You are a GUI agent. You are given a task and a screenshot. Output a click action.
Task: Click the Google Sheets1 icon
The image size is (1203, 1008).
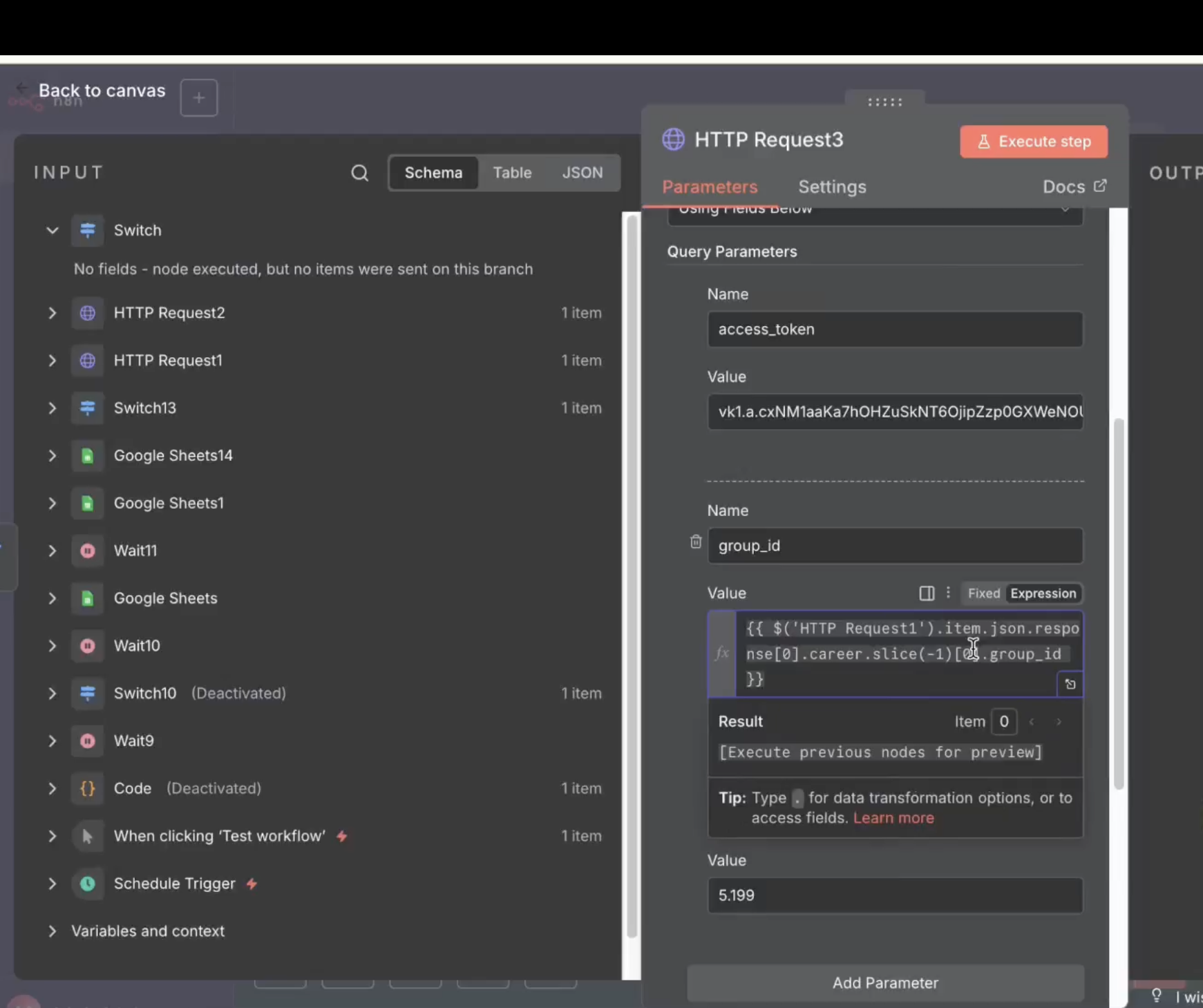88,504
